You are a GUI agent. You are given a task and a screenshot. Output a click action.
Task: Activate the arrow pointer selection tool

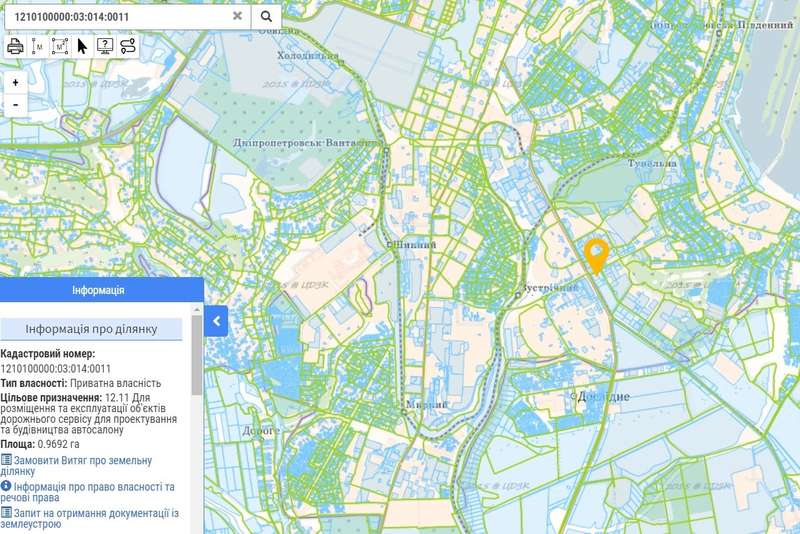(83, 46)
